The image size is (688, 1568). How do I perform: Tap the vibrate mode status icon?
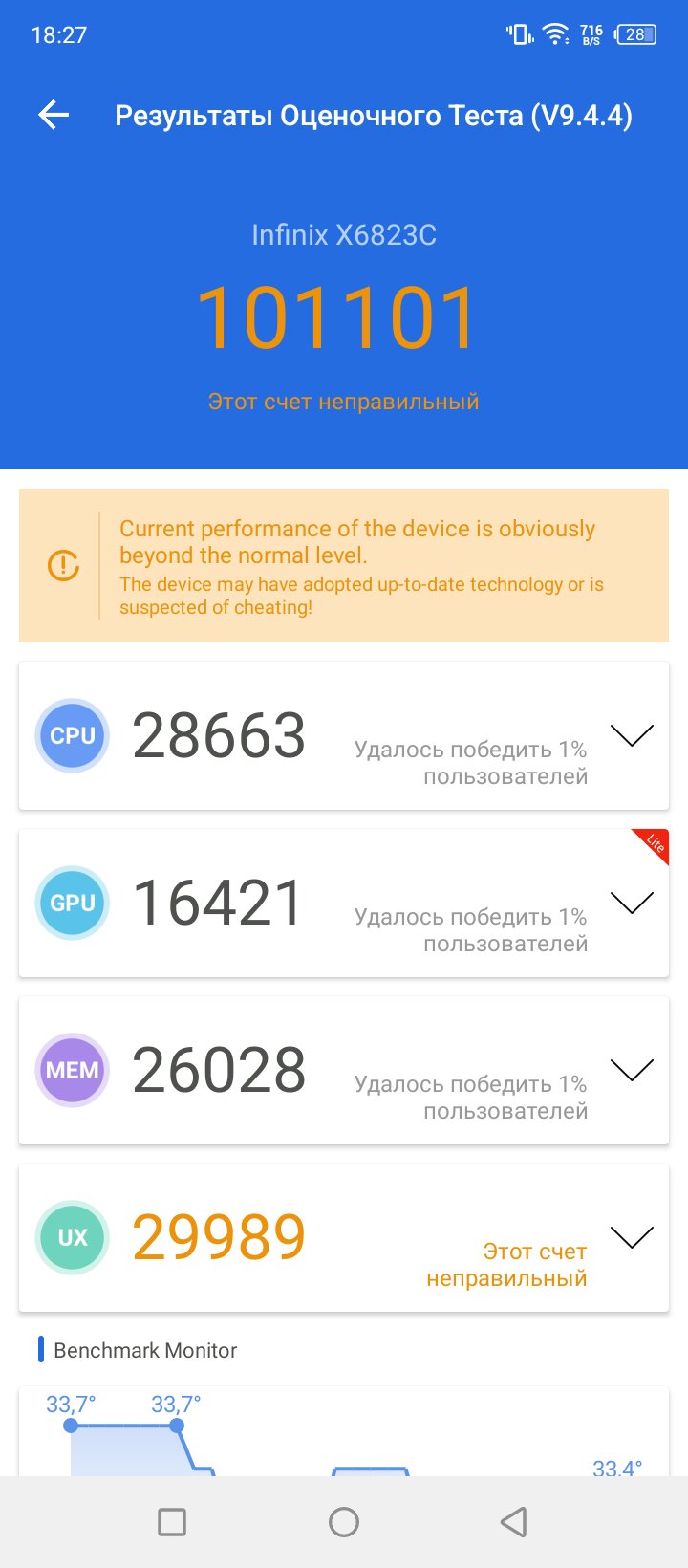pyautogui.click(x=519, y=34)
